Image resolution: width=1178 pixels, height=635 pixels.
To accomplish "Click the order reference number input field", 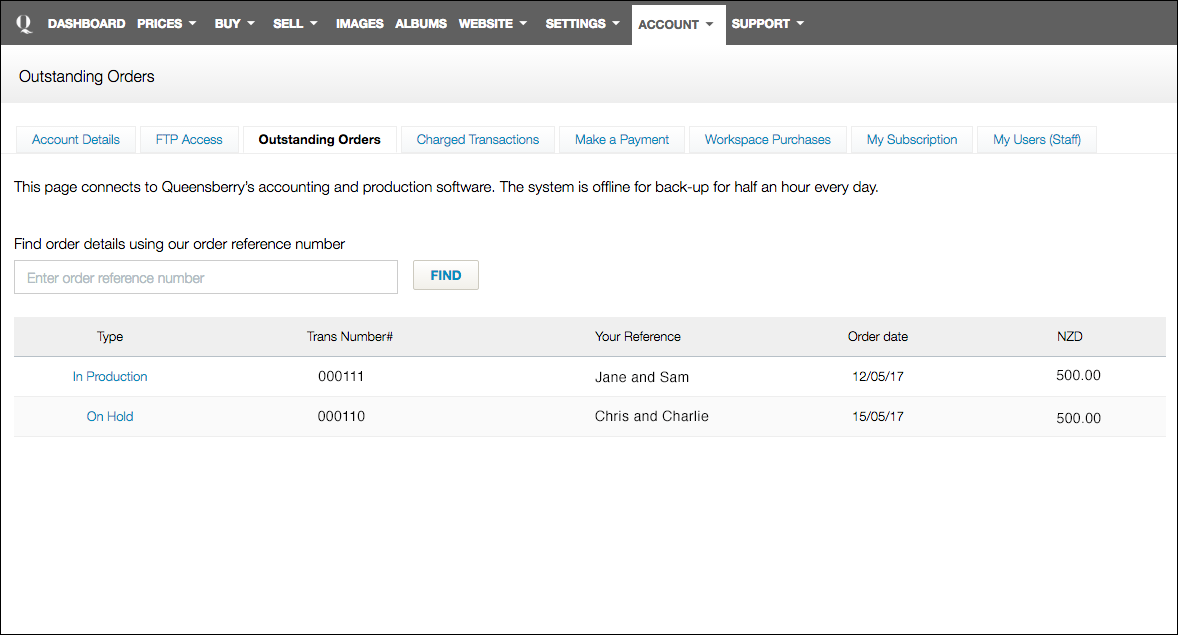I will click(x=206, y=278).
